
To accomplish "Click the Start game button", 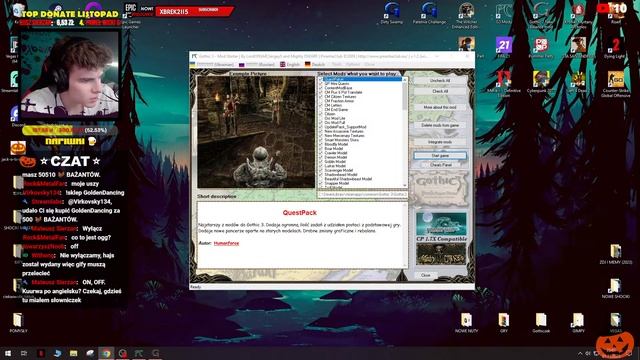I will [x=440, y=156].
